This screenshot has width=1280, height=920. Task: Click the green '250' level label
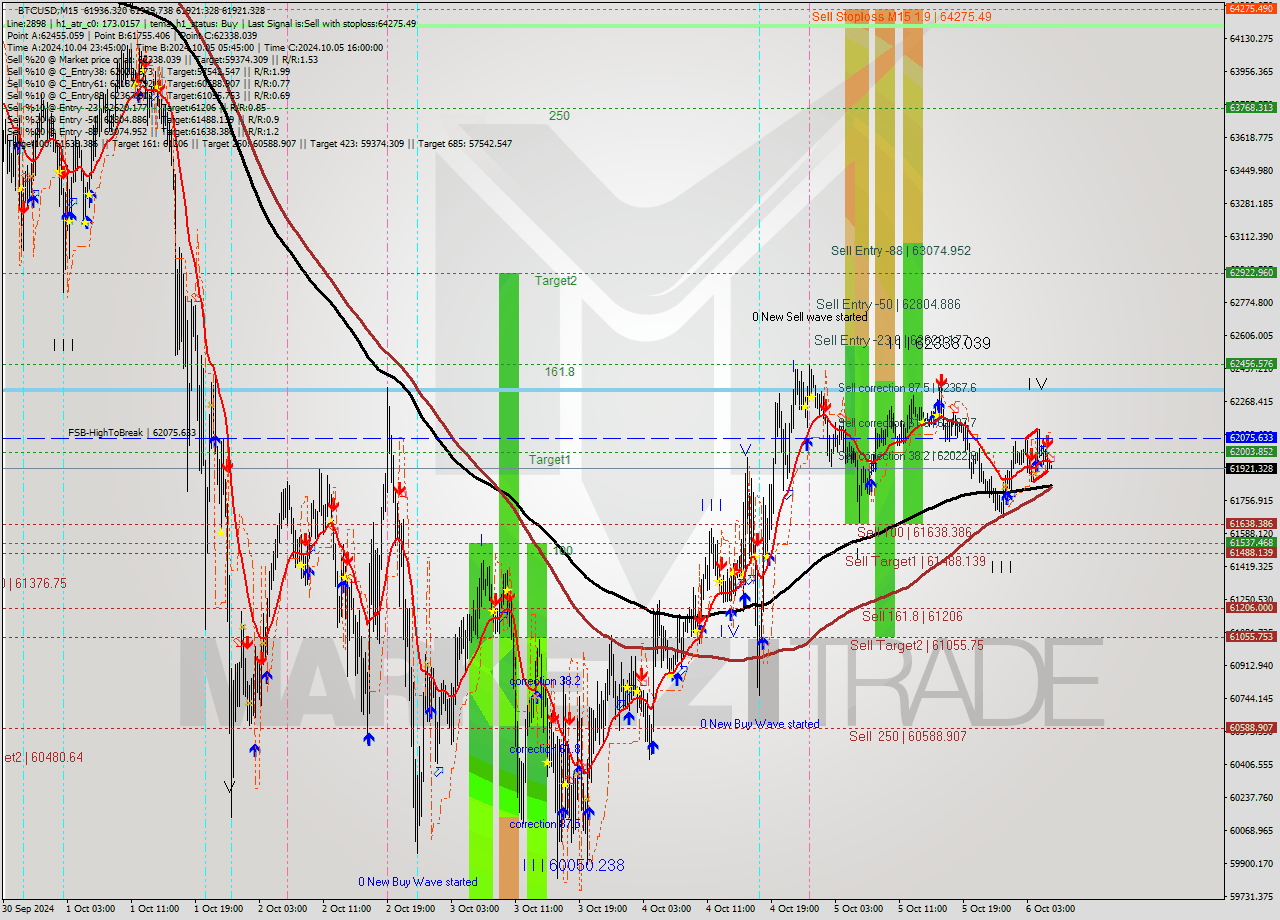click(x=559, y=116)
